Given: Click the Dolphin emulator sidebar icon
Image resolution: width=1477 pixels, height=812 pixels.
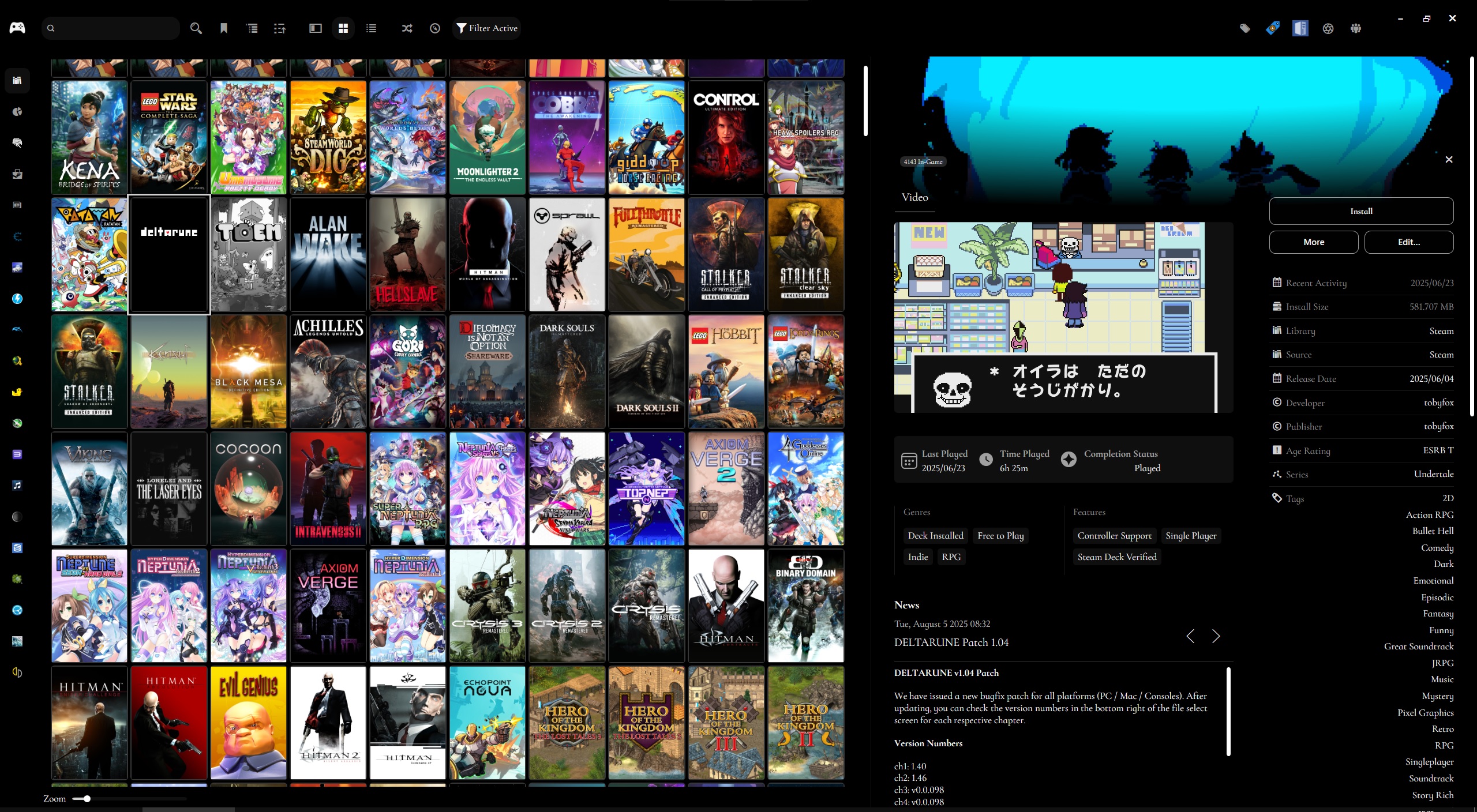Looking at the screenshot, I should 17,329.
